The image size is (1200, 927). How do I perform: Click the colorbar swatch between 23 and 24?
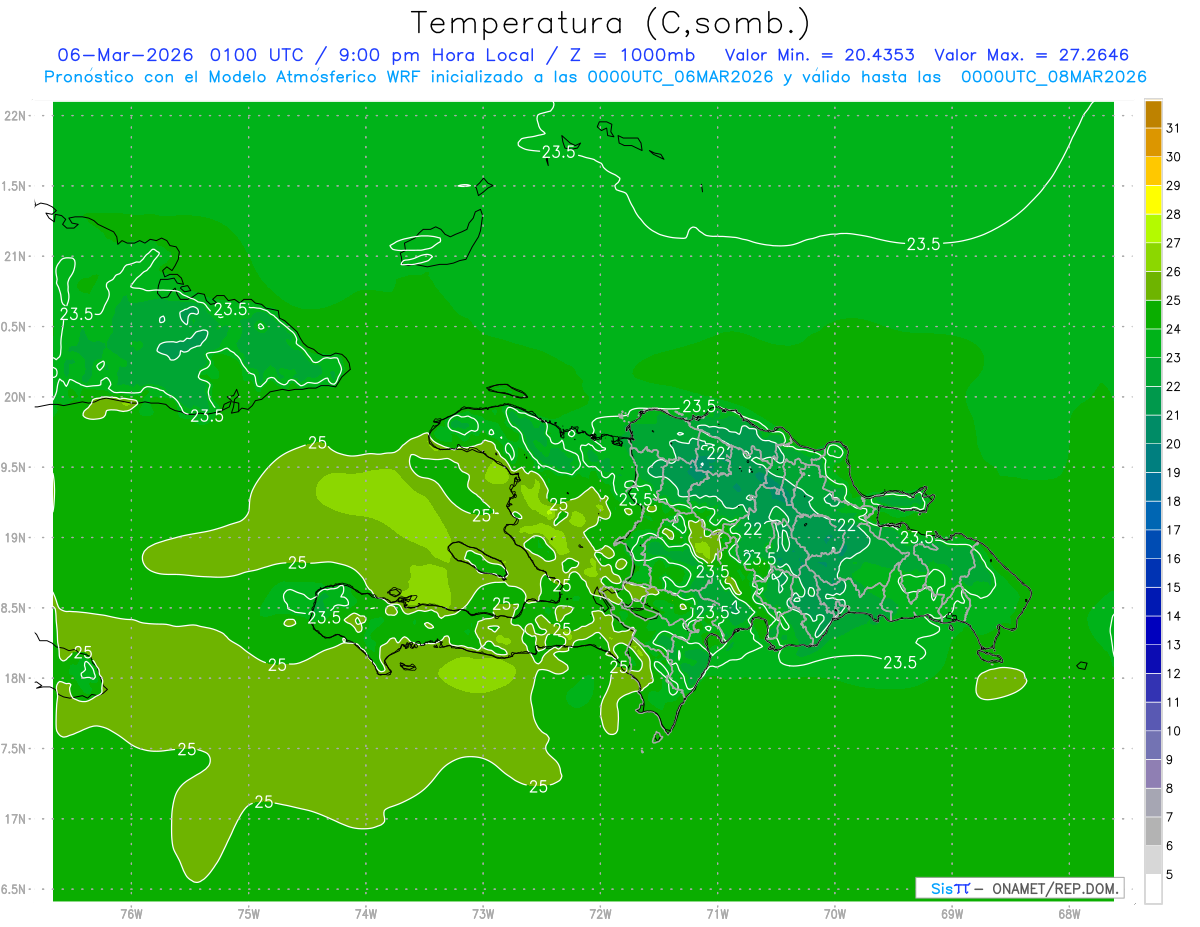click(x=1153, y=343)
